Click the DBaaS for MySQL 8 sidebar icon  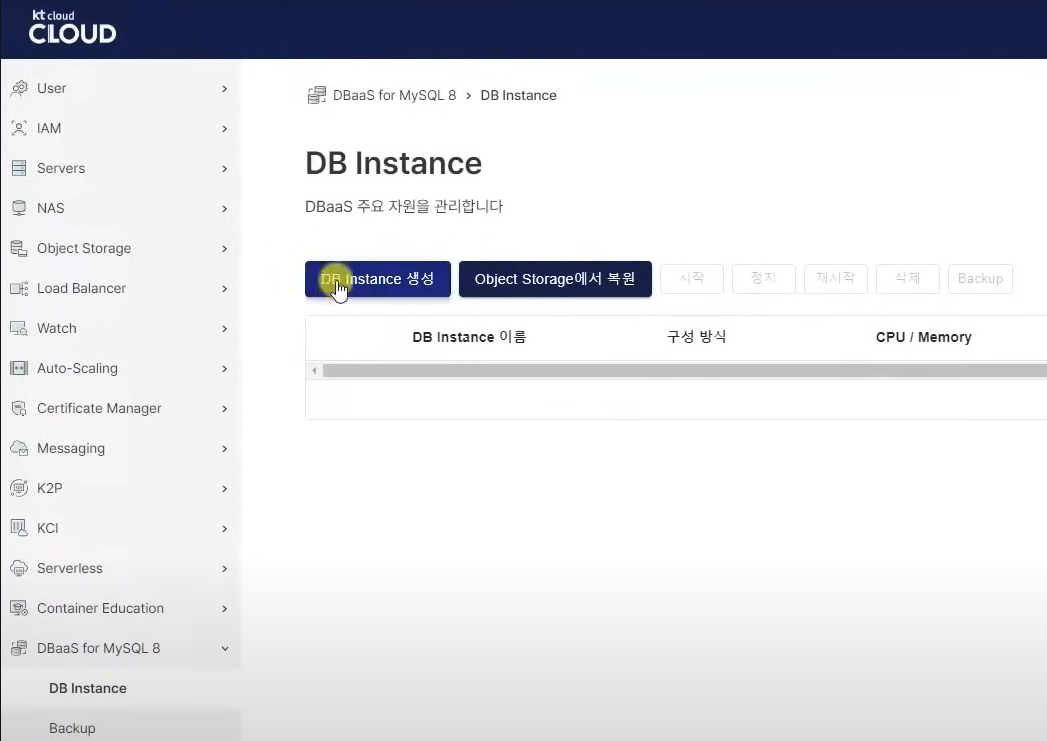[19, 648]
